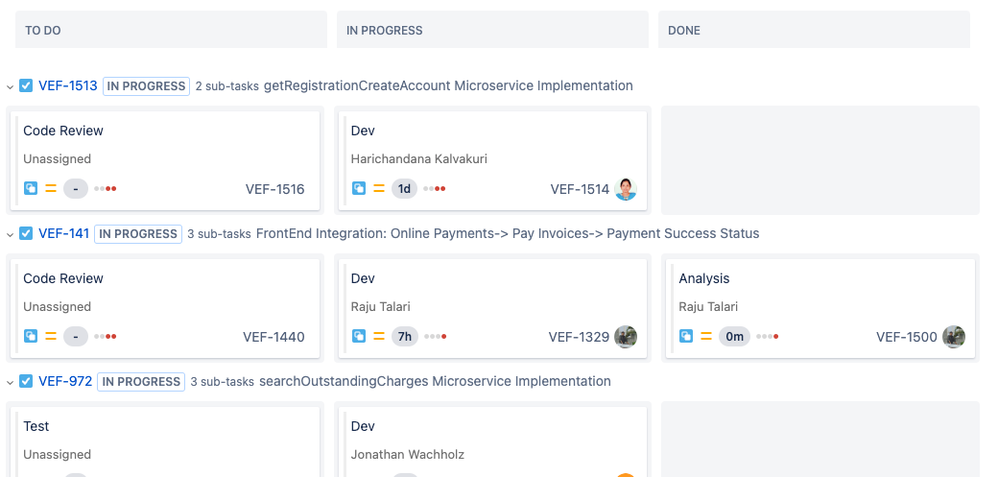Click medium priority icon on VEF-1514 card

pos(379,189)
